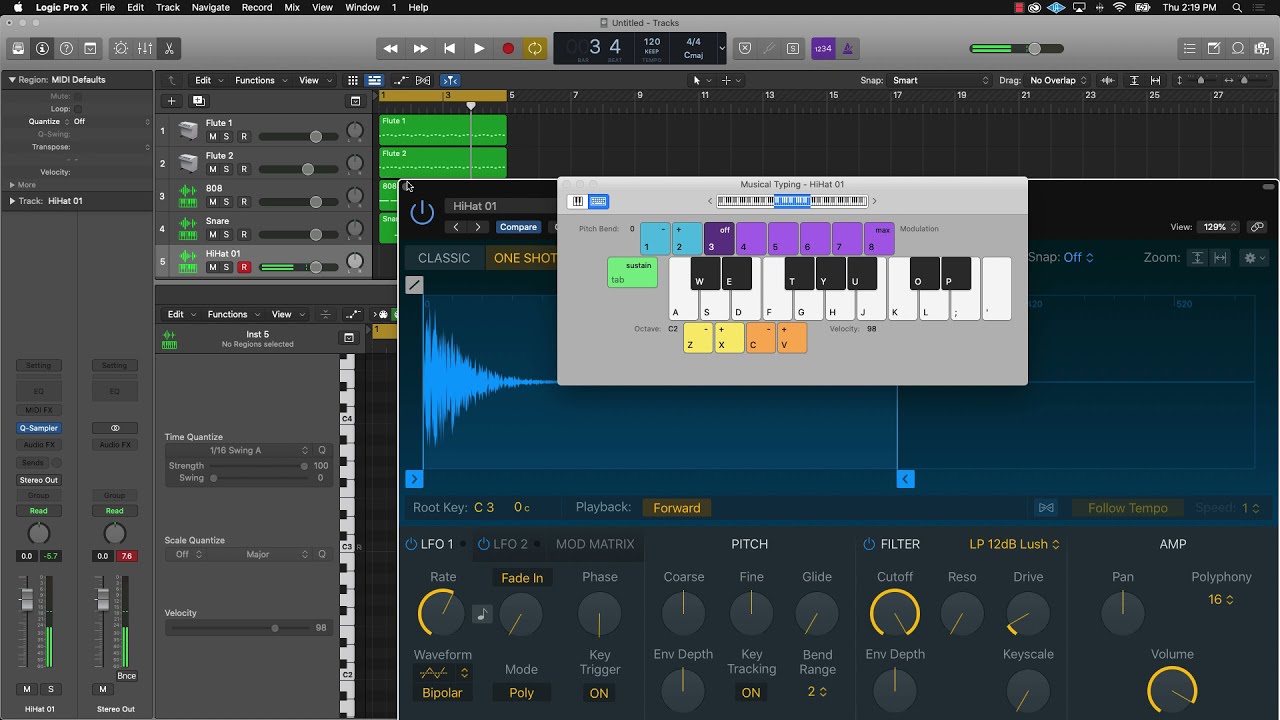The width and height of the screenshot is (1280, 720).
Task: Switch to MOD MATRIX tab
Action: point(595,544)
